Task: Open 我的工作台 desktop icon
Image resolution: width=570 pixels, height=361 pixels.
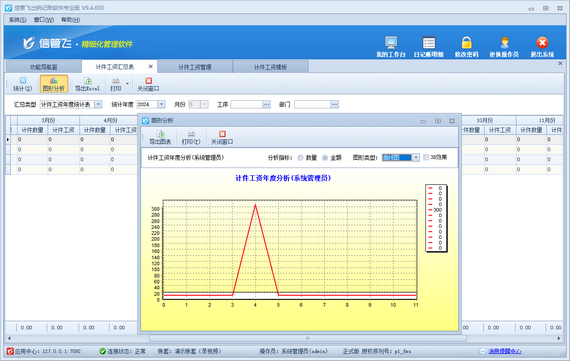Action: pyautogui.click(x=391, y=43)
